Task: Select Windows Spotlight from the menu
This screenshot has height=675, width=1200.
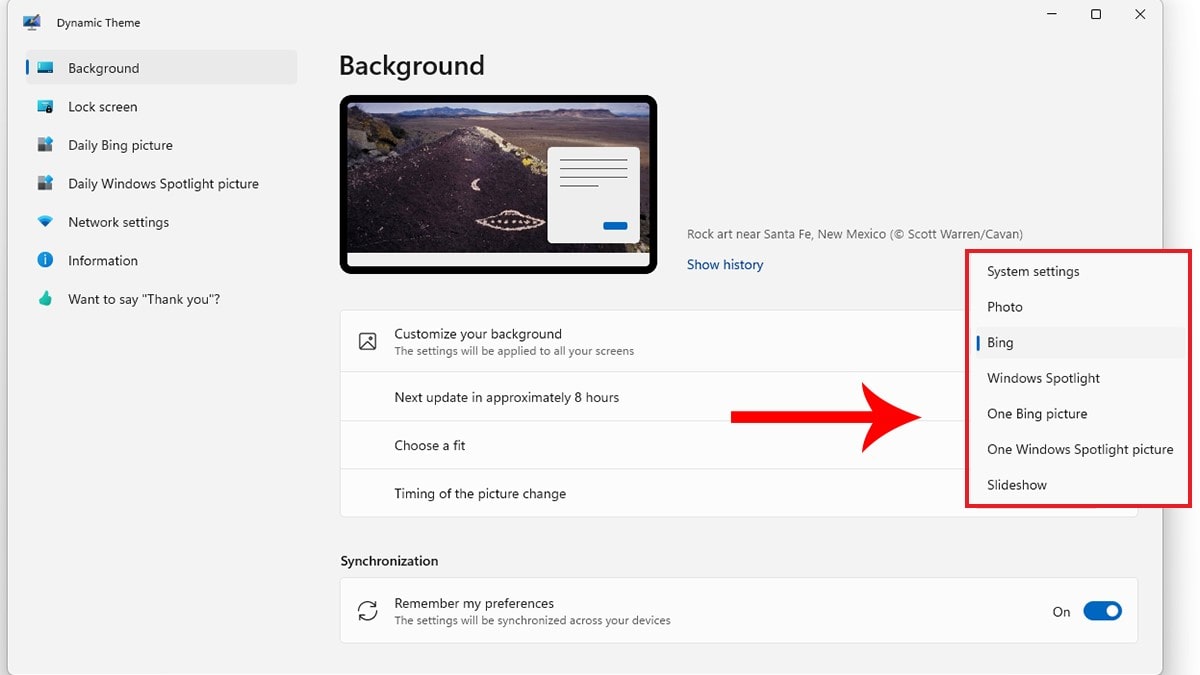Action: pos(1043,378)
